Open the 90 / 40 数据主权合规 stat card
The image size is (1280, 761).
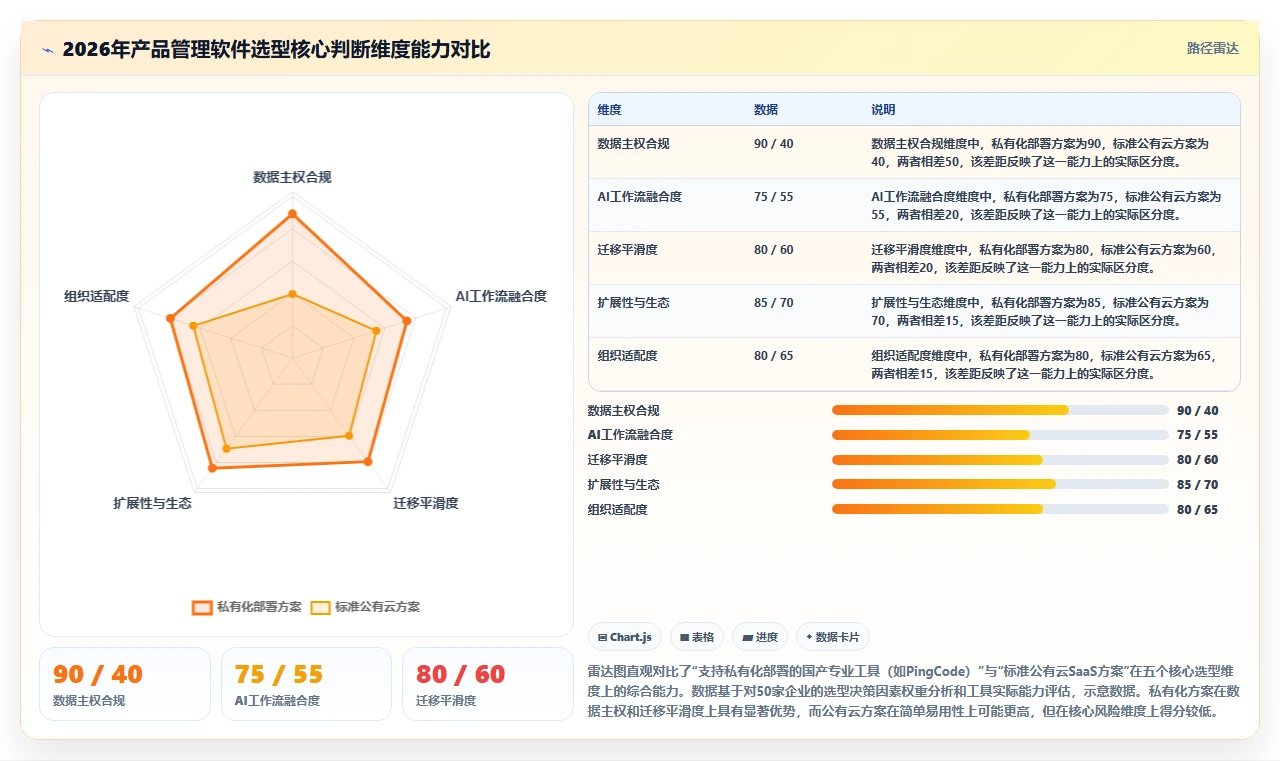point(125,684)
